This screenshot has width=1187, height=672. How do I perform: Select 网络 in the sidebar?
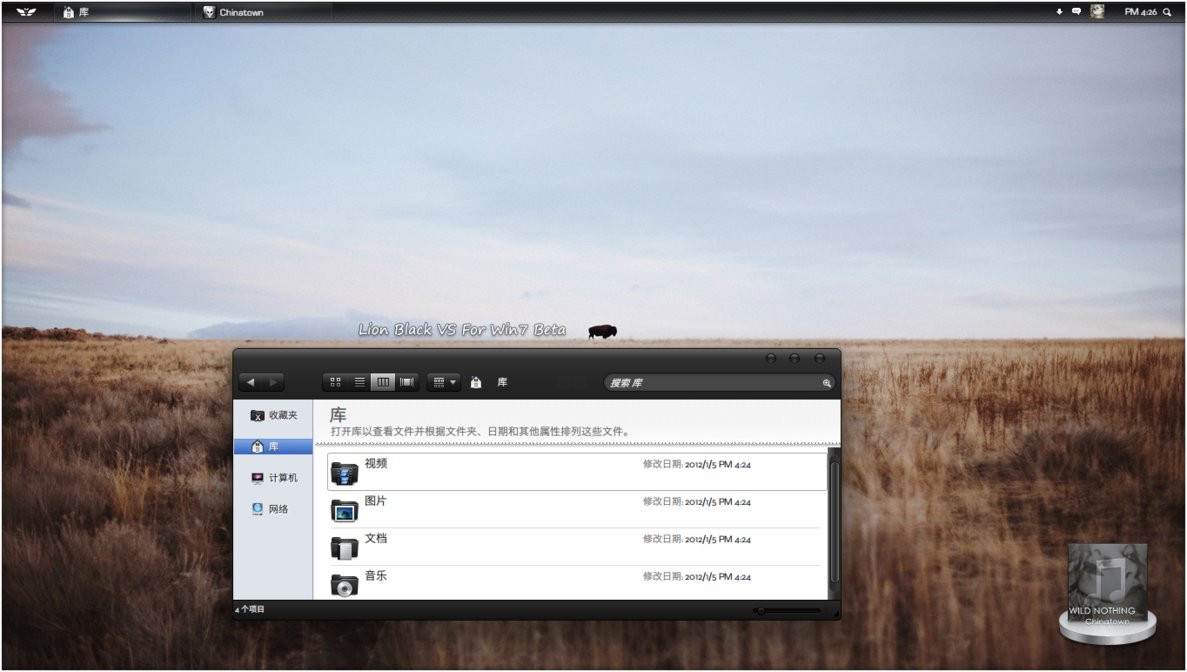click(x=269, y=509)
